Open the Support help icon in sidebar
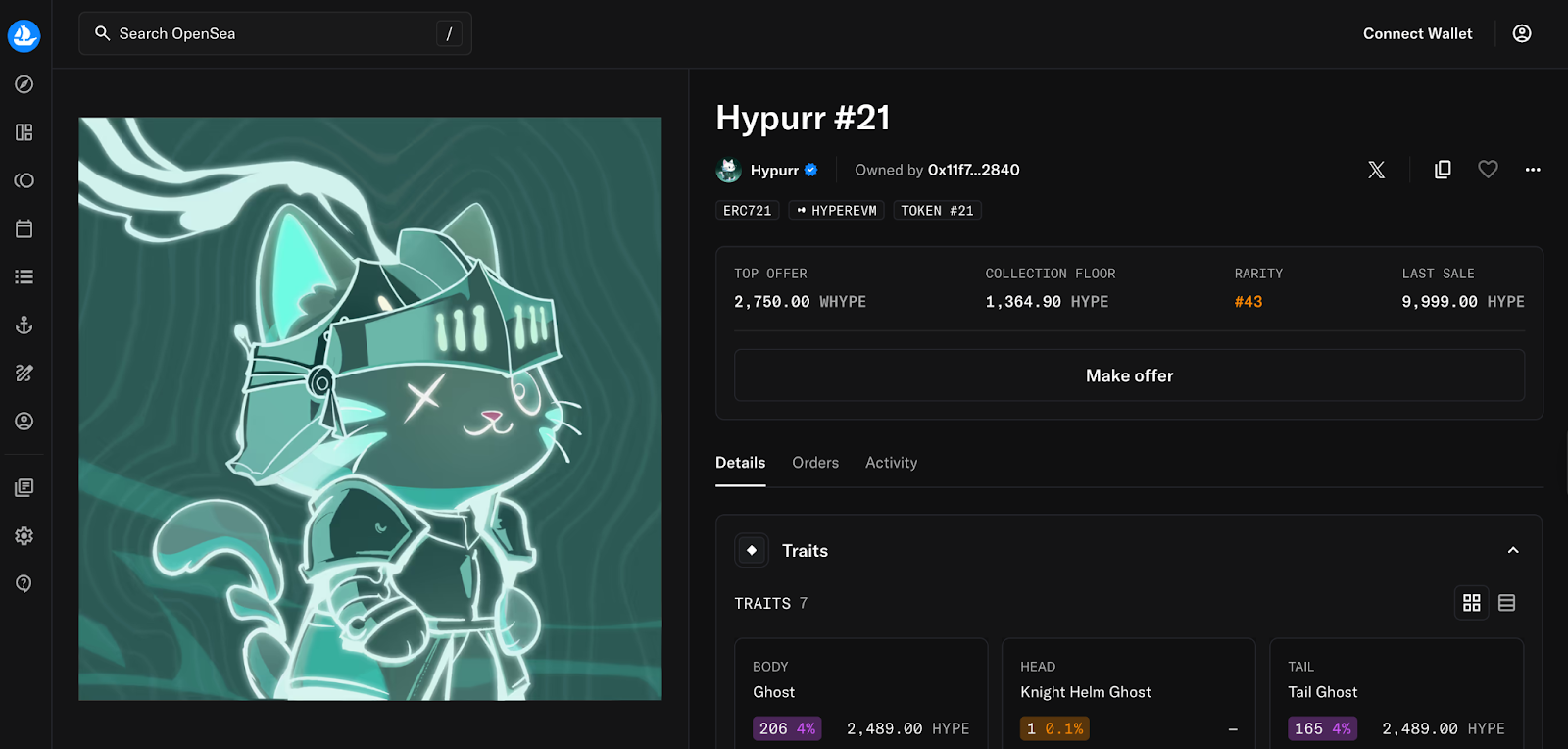 click(x=24, y=583)
